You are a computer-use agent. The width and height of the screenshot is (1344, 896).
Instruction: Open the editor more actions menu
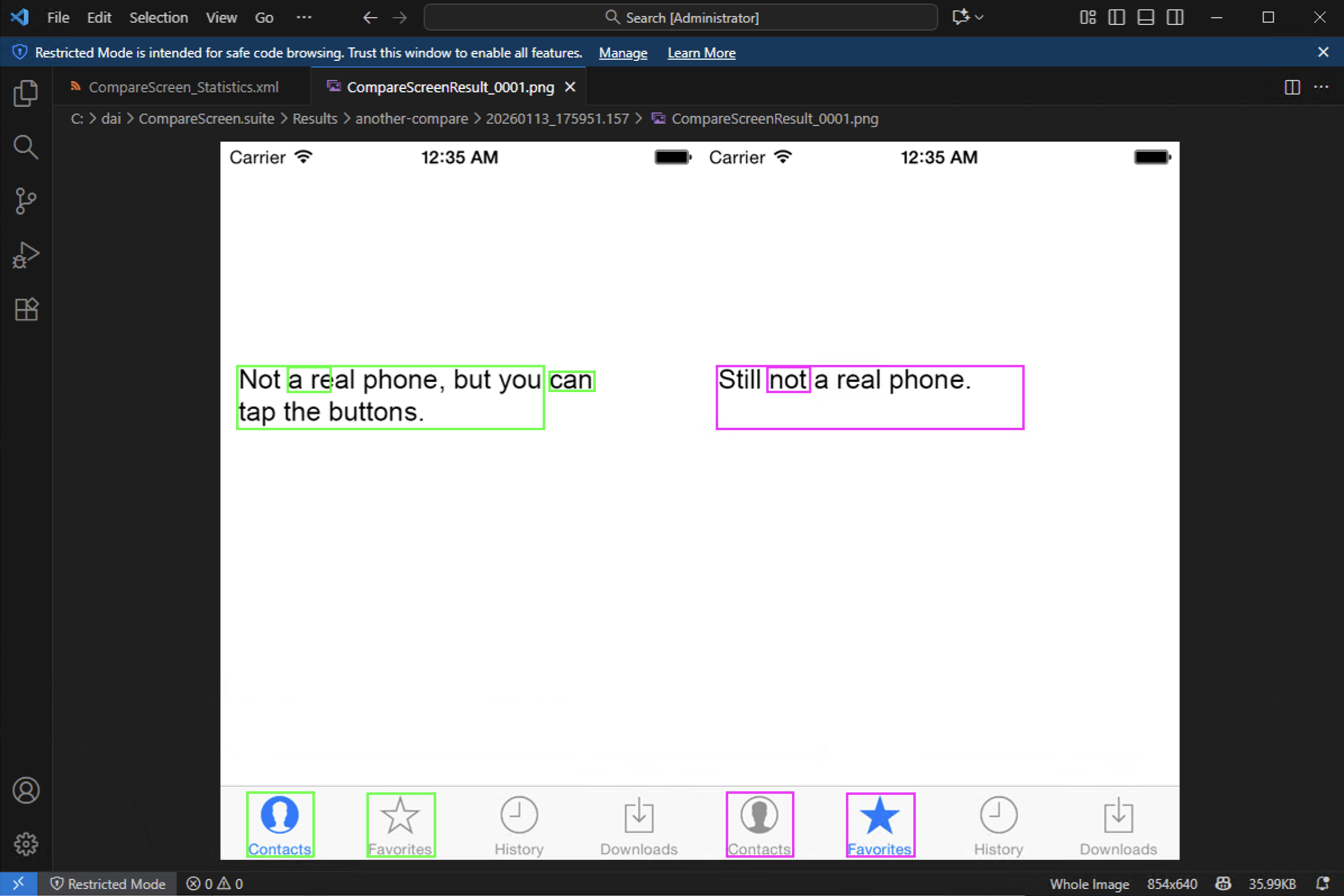[1322, 87]
